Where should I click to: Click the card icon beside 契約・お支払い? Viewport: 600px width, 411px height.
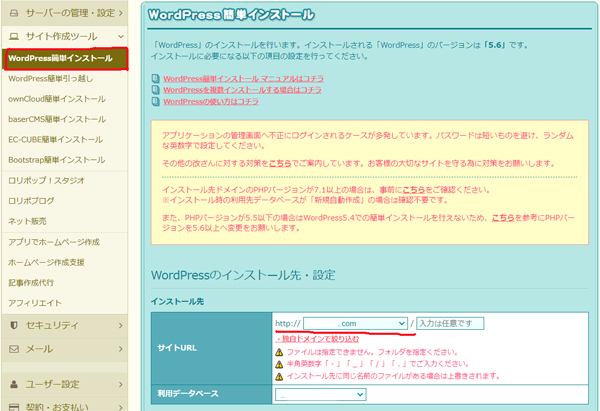pyautogui.click(x=14, y=407)
